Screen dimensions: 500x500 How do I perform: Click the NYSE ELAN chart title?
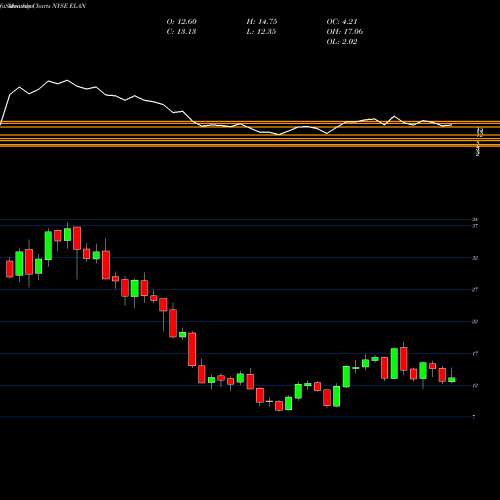[43, 6]
